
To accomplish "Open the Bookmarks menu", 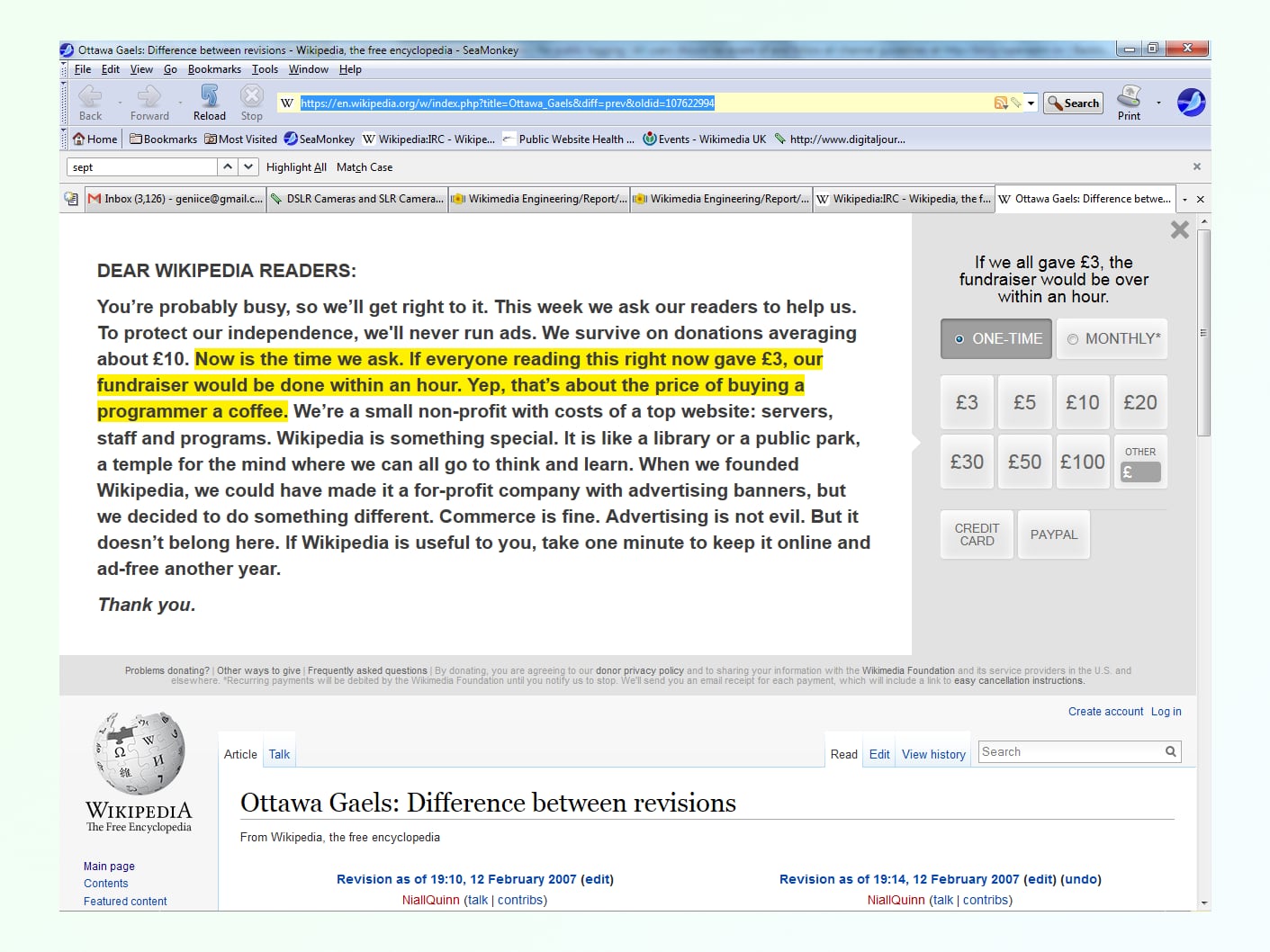I will click(x=214, y=69).
